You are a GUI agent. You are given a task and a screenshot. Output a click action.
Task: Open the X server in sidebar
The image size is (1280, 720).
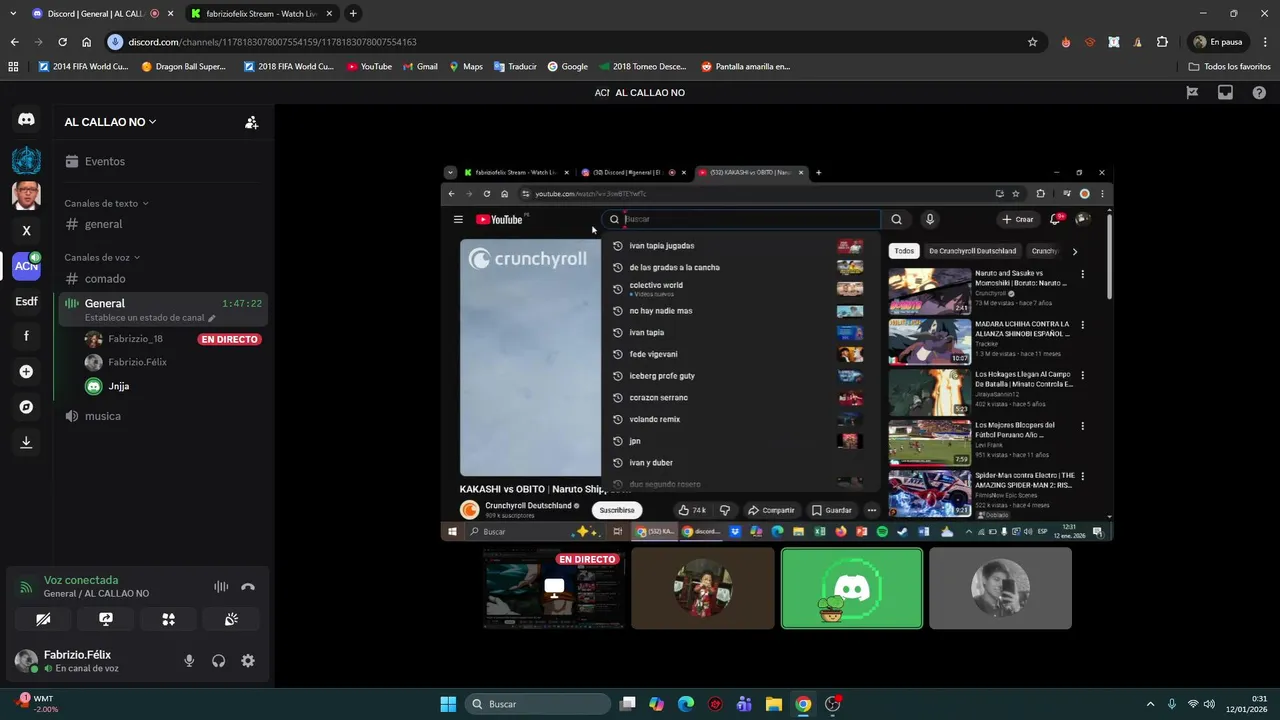(26, 230)
